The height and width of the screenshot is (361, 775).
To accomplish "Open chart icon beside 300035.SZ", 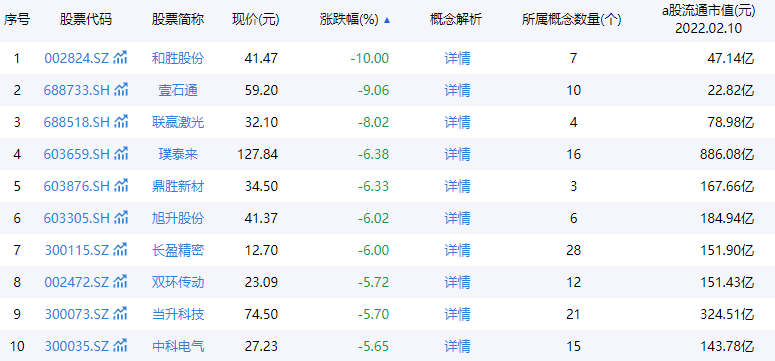I will coord(121,346).
